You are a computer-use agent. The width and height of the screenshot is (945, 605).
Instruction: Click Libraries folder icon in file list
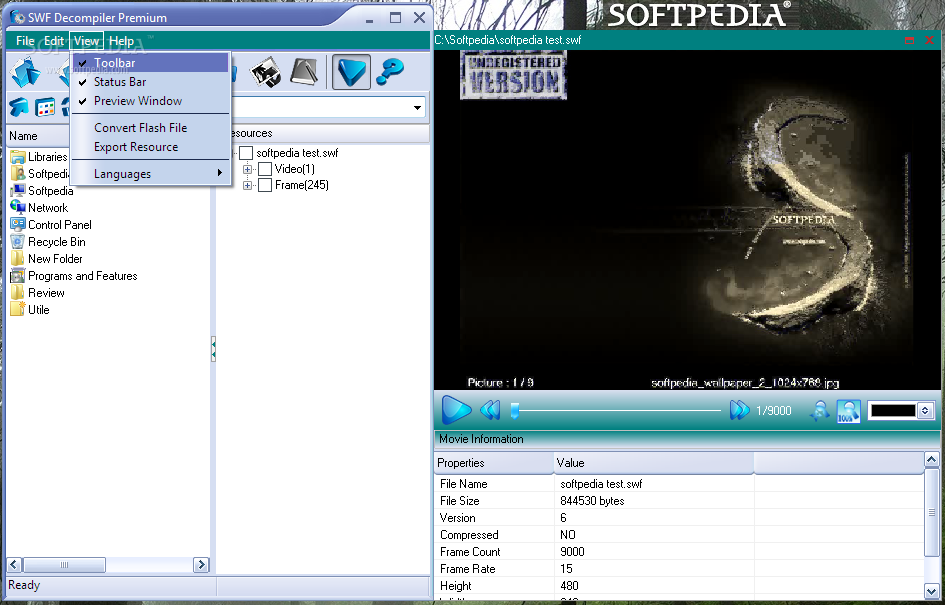[x=18, y=157]
